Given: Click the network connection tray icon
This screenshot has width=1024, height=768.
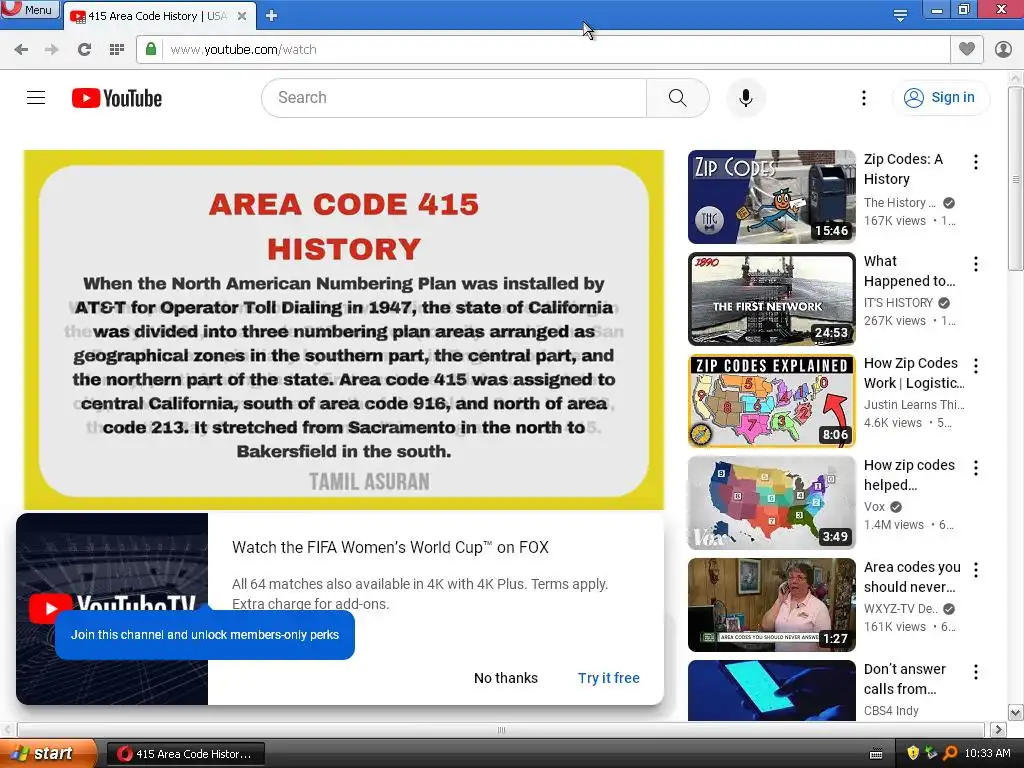Looking at the screenshot, I should 931,753.
